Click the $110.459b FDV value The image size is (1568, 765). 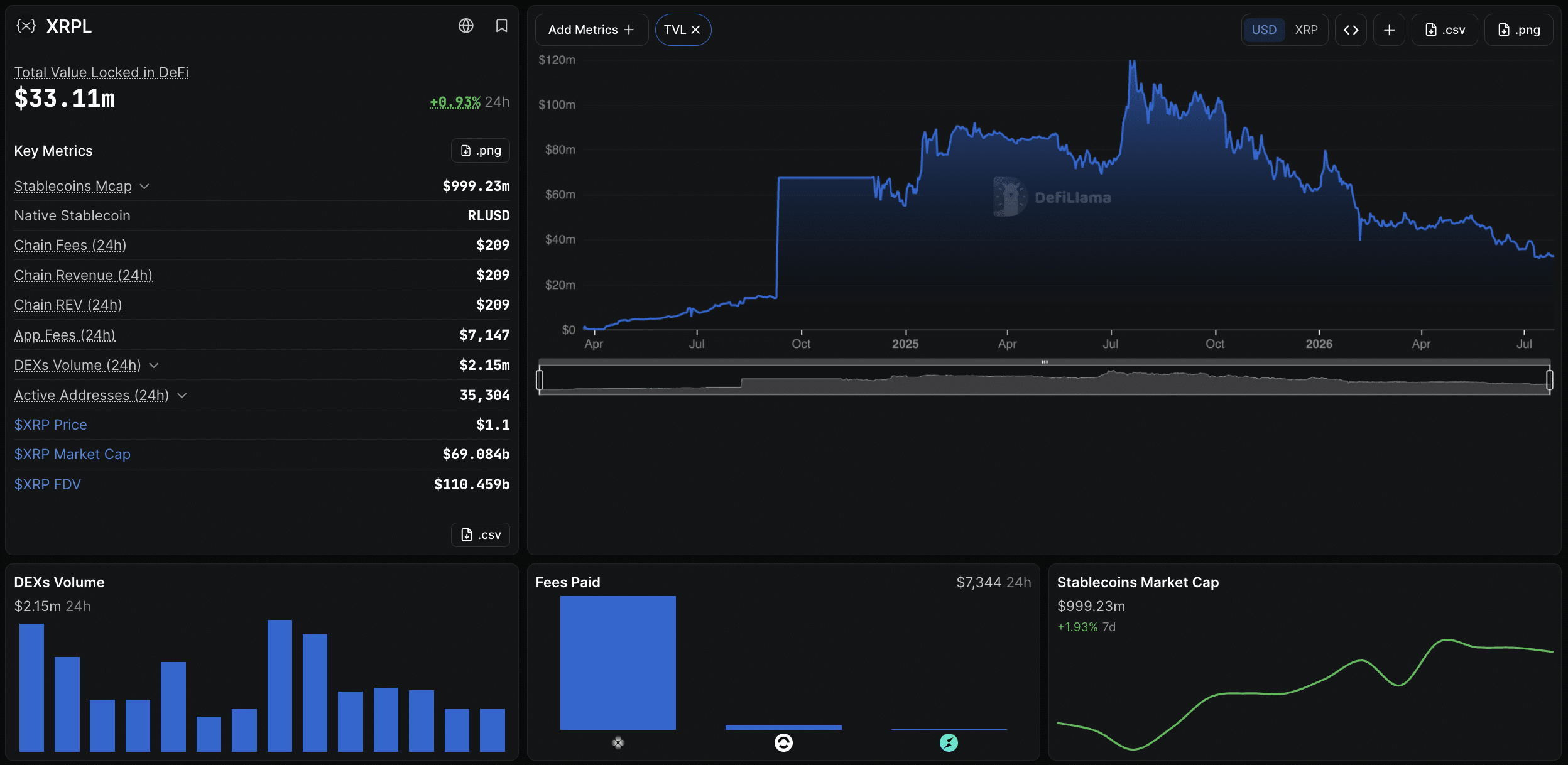[472, 484]
